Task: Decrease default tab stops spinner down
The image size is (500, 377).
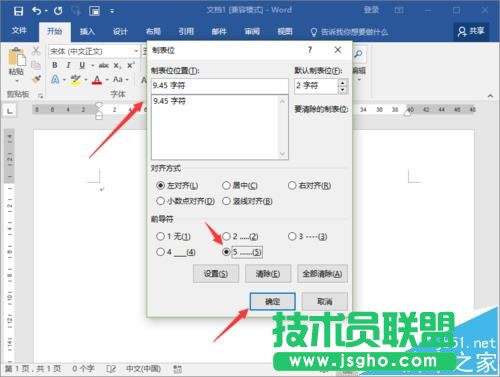Action: pos(343,90)
